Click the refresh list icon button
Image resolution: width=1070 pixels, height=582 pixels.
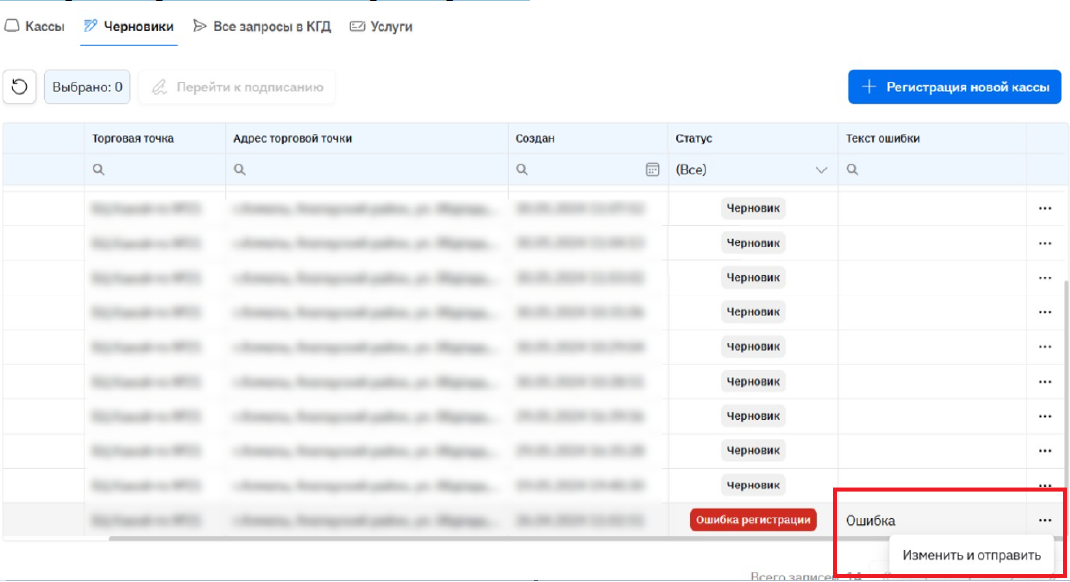pos(19,87)
